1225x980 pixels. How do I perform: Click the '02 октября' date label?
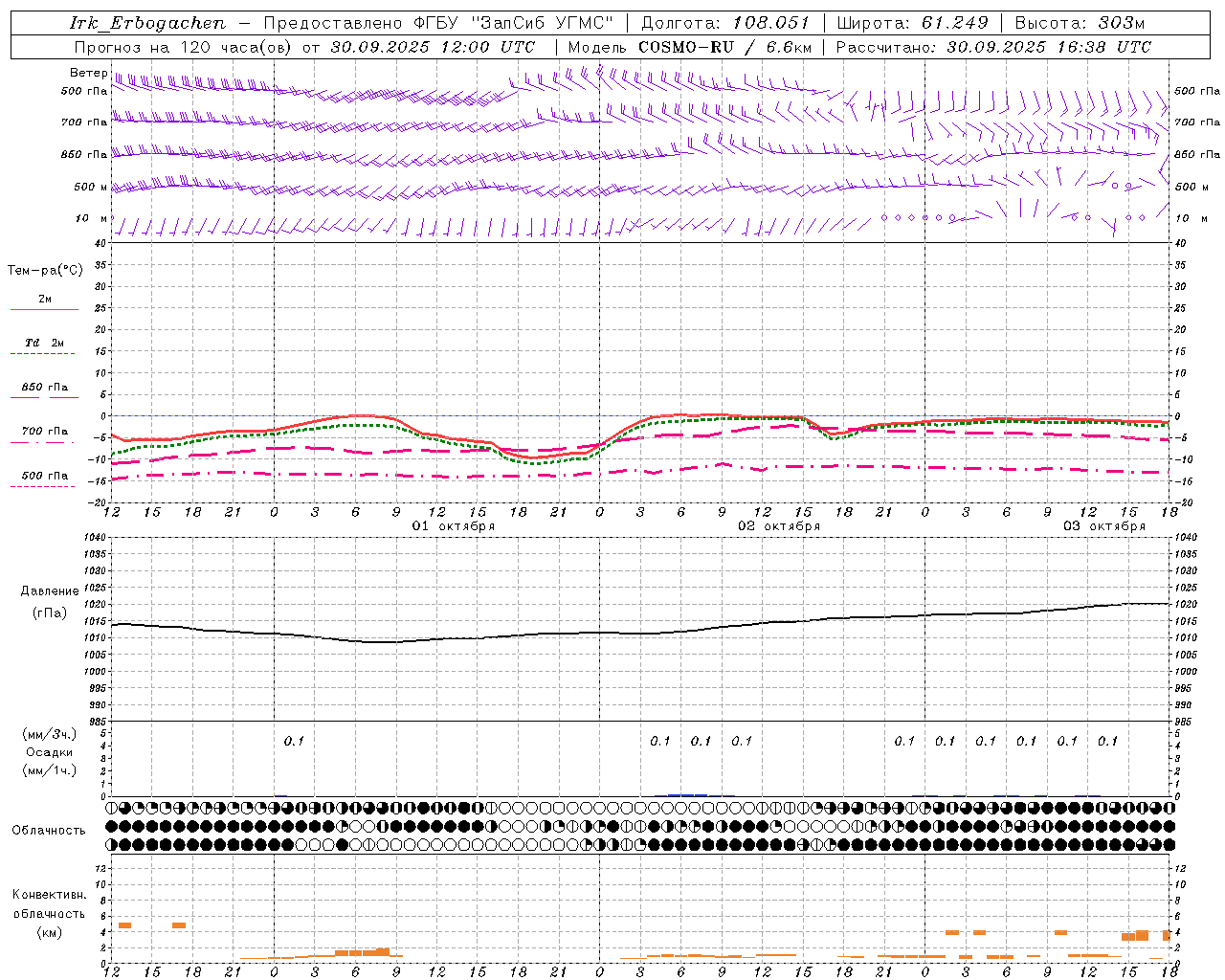[779, 526]
